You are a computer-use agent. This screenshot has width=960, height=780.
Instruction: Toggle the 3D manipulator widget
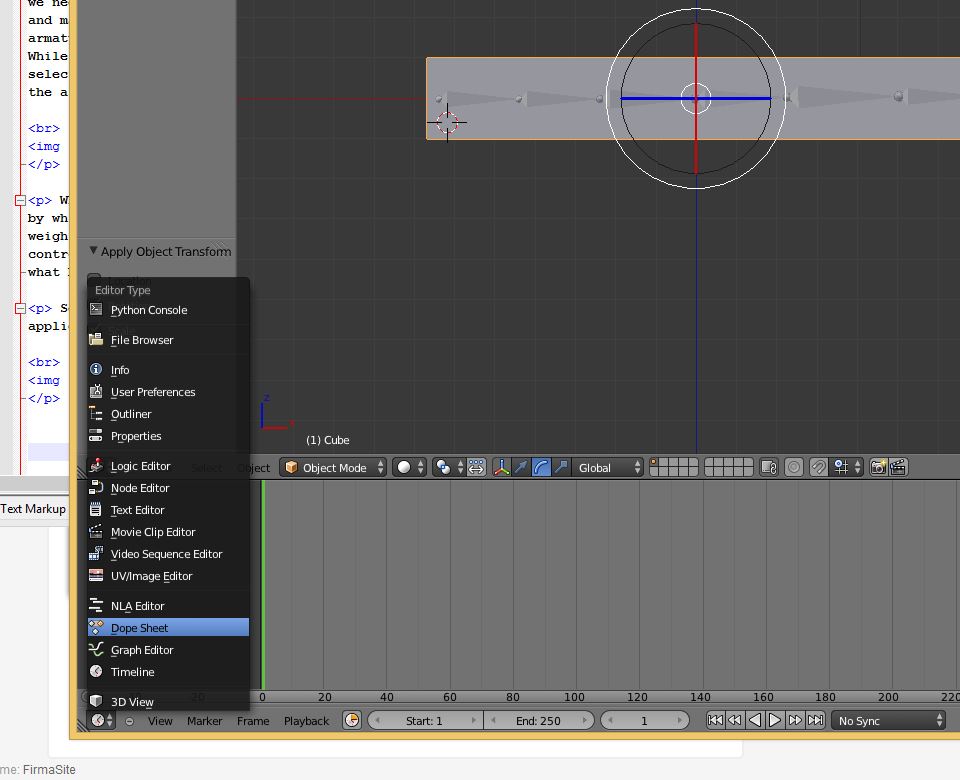(501, 468)
